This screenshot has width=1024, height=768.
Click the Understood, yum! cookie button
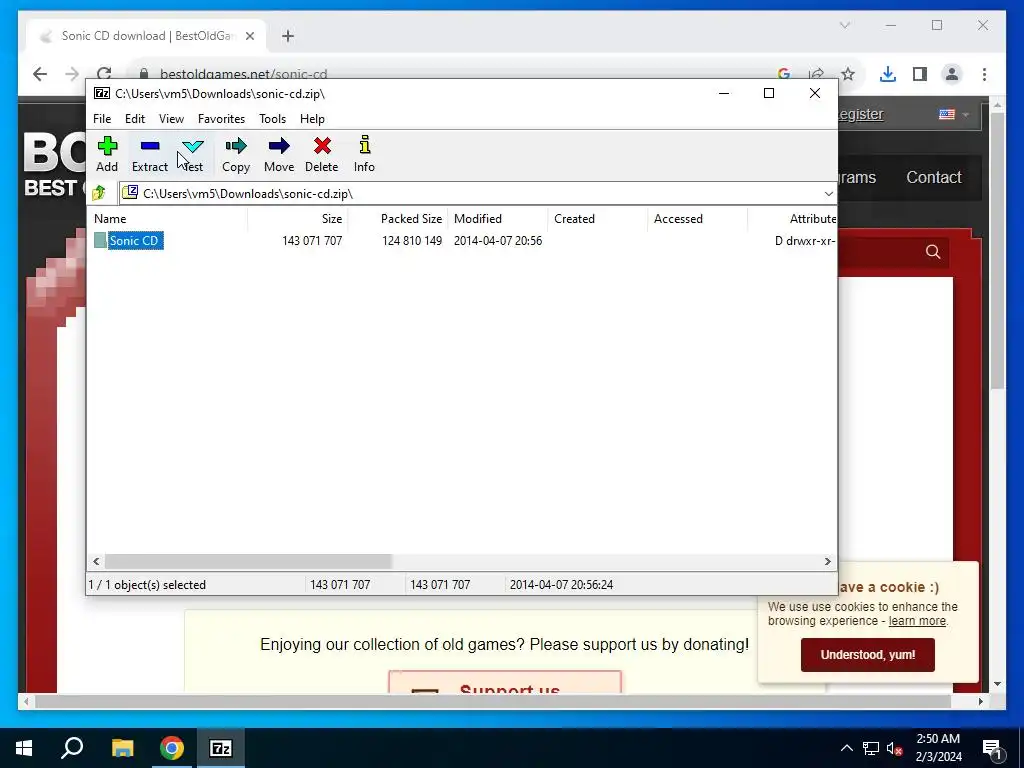click(x=867, y=654)
